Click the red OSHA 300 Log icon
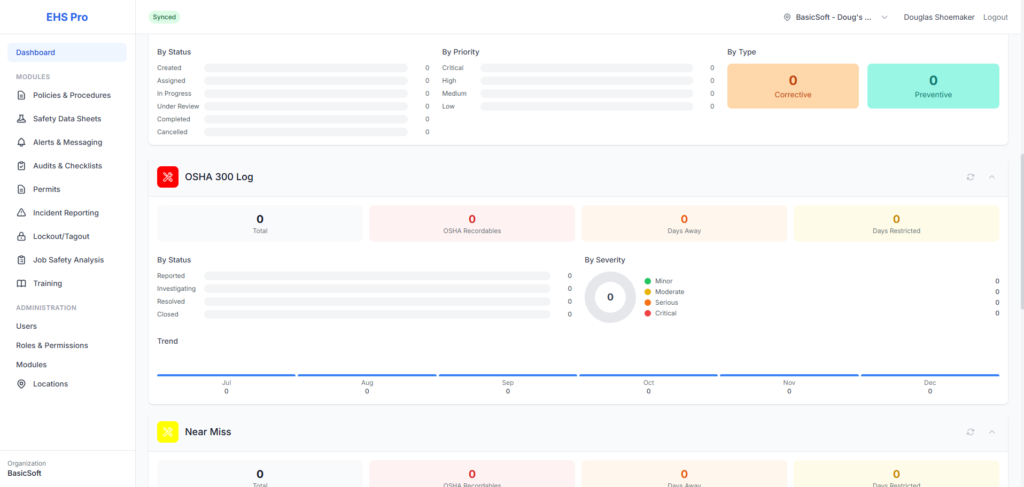 point(167,177)
